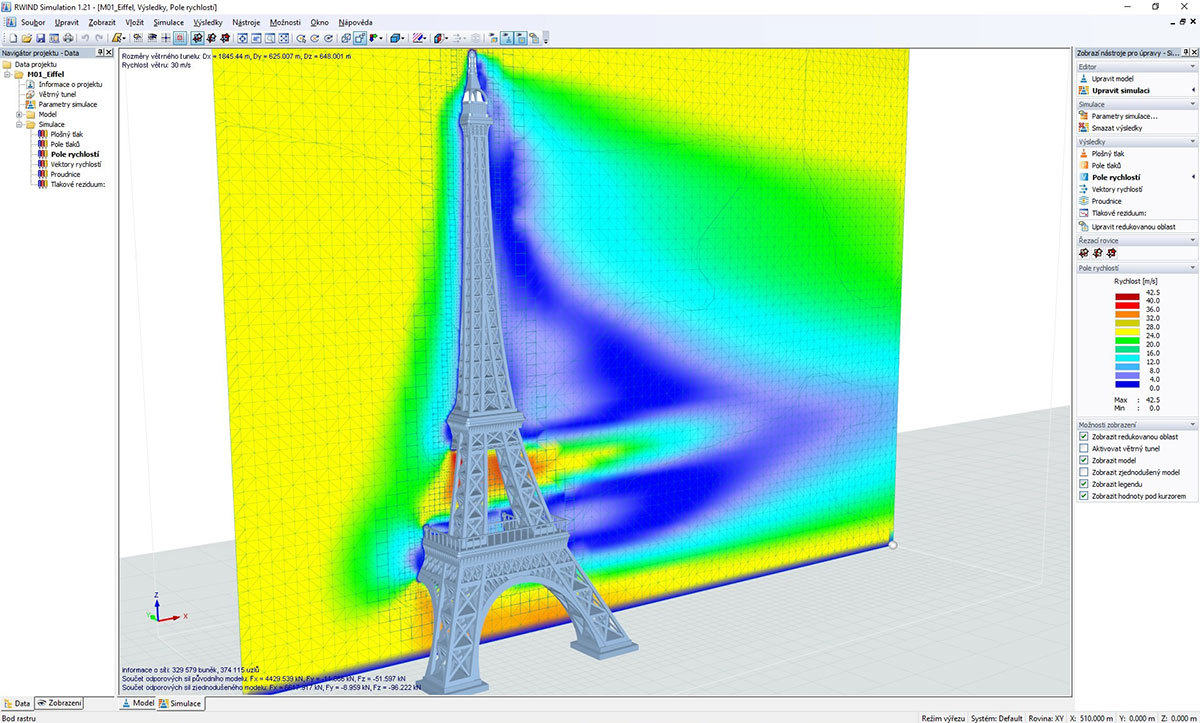Click the Větrný tunel icon in navigator

(x=31, y=94)
